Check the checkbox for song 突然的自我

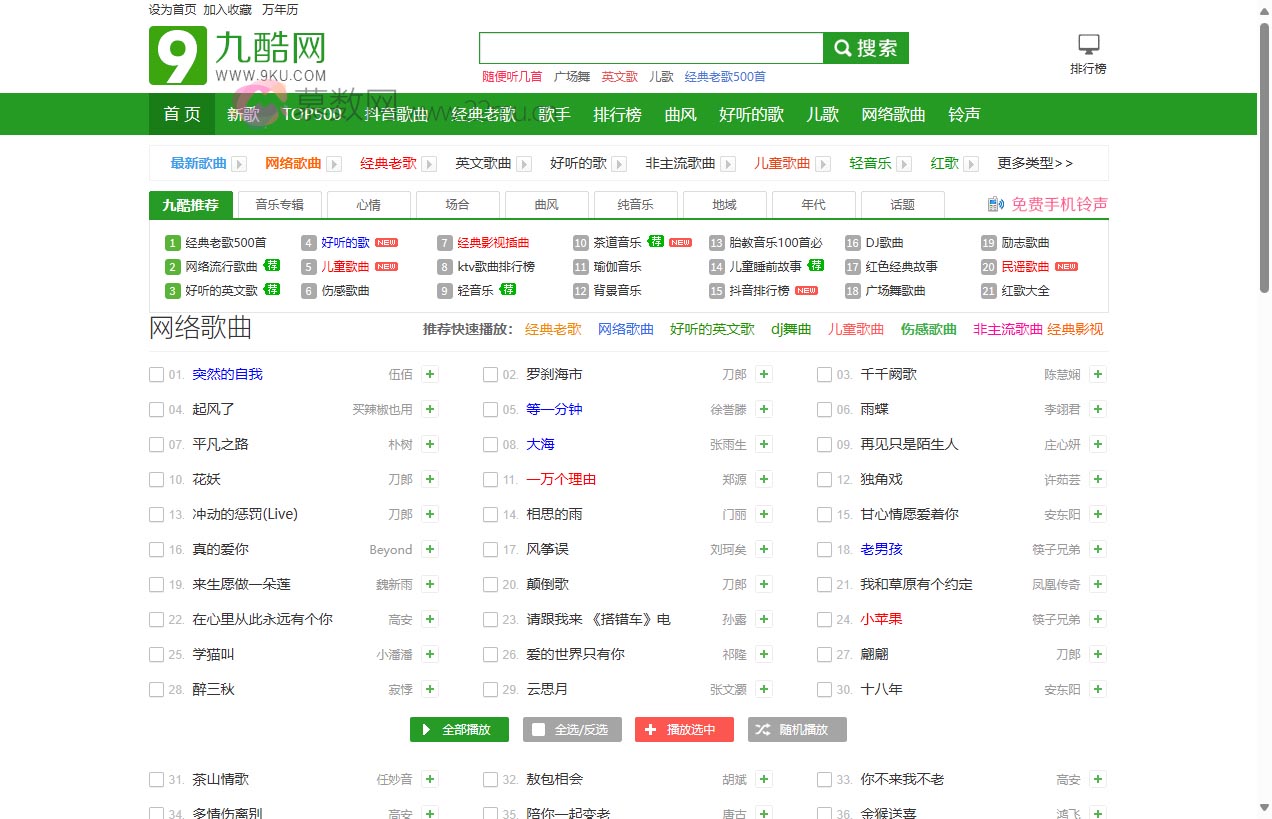coord(156,374)
